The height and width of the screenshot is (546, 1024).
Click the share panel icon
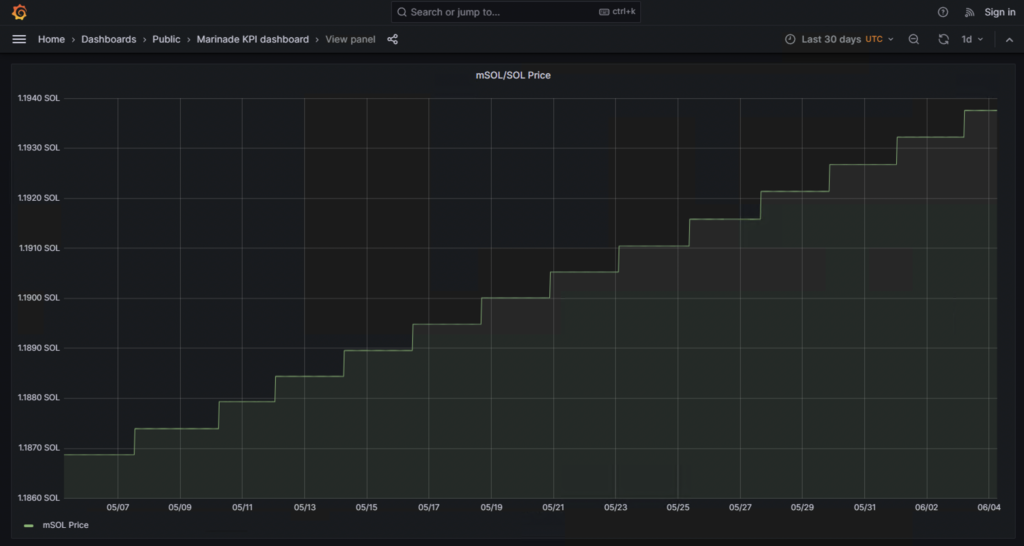click(392, 39)
